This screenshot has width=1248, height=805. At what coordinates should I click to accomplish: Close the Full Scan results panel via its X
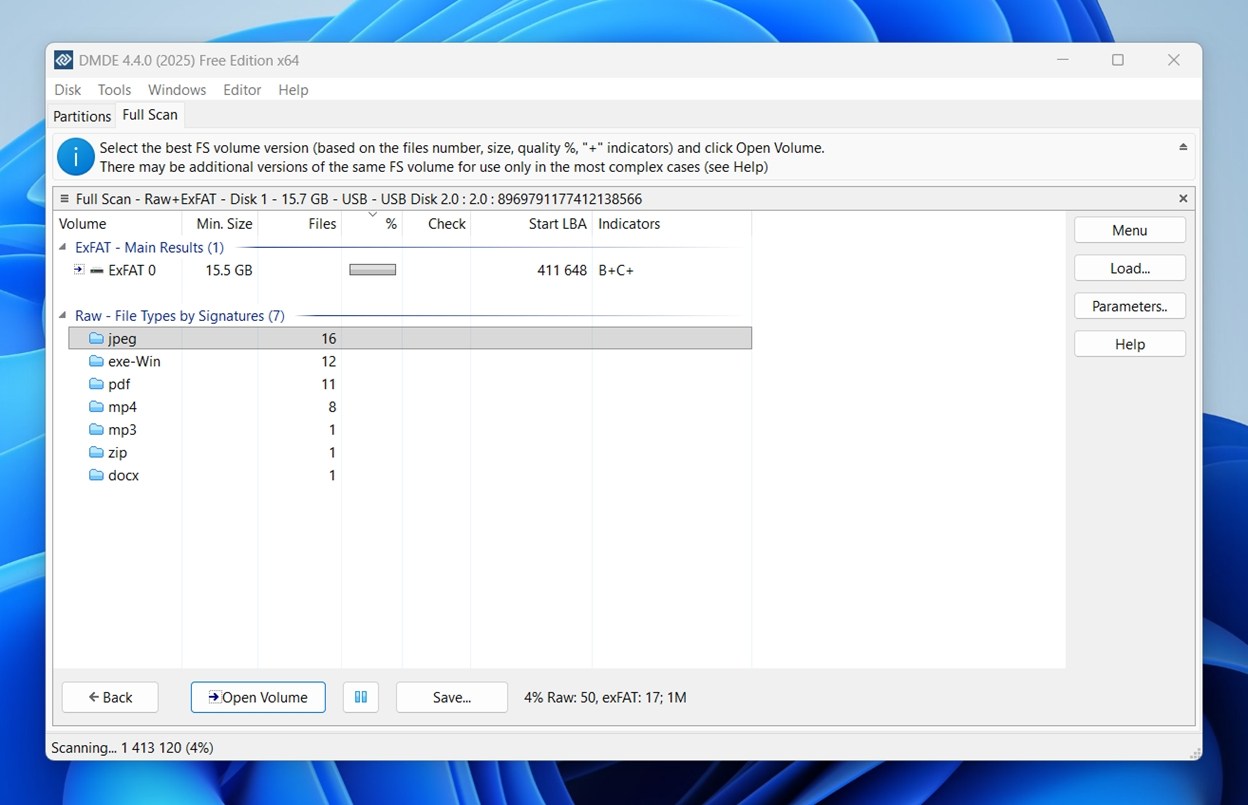click(x=1183, y=198)
